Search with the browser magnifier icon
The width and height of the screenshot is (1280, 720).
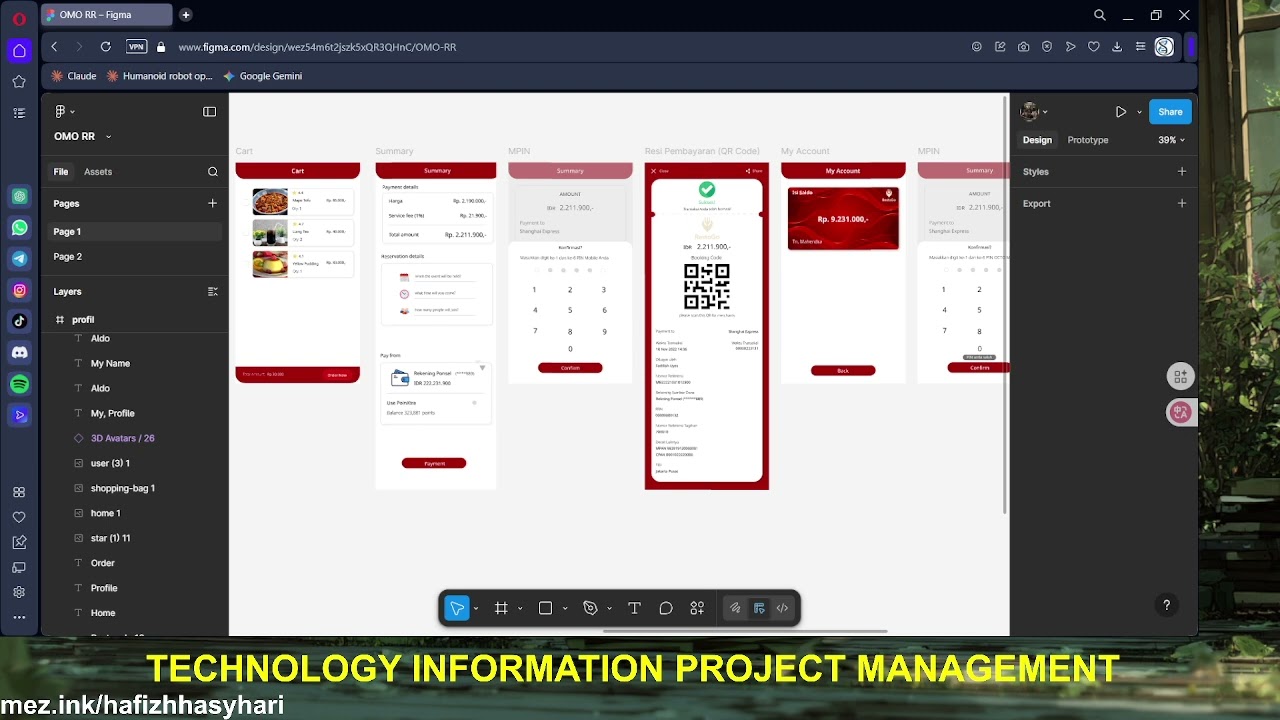click(x=1100, y=15)
